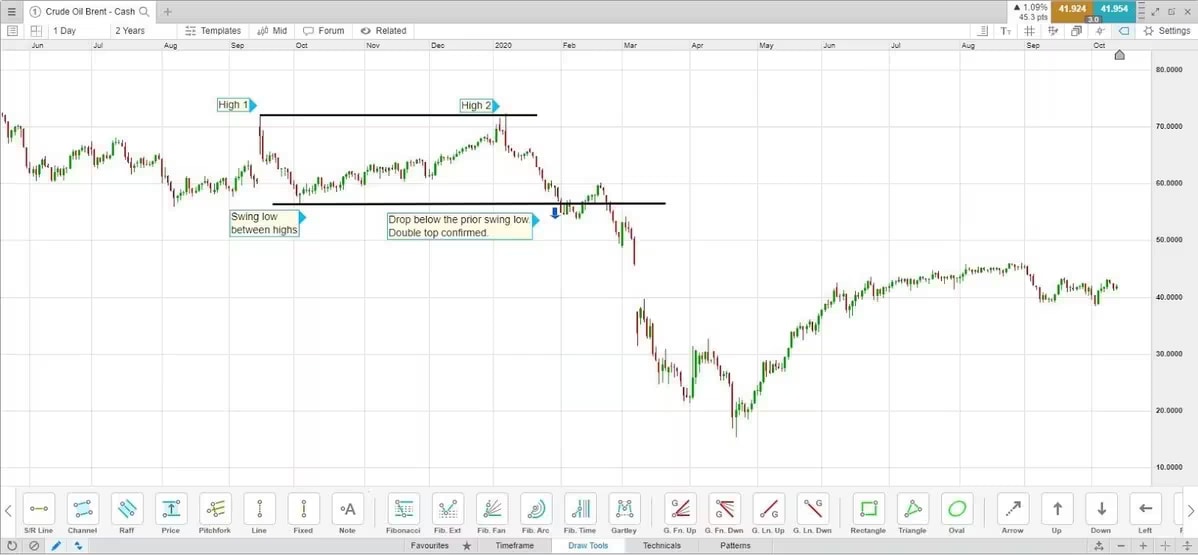The height and width of the screenshot is (555, 1198).
Task: Choose the Raff regression channel tool
Action: 126,508
